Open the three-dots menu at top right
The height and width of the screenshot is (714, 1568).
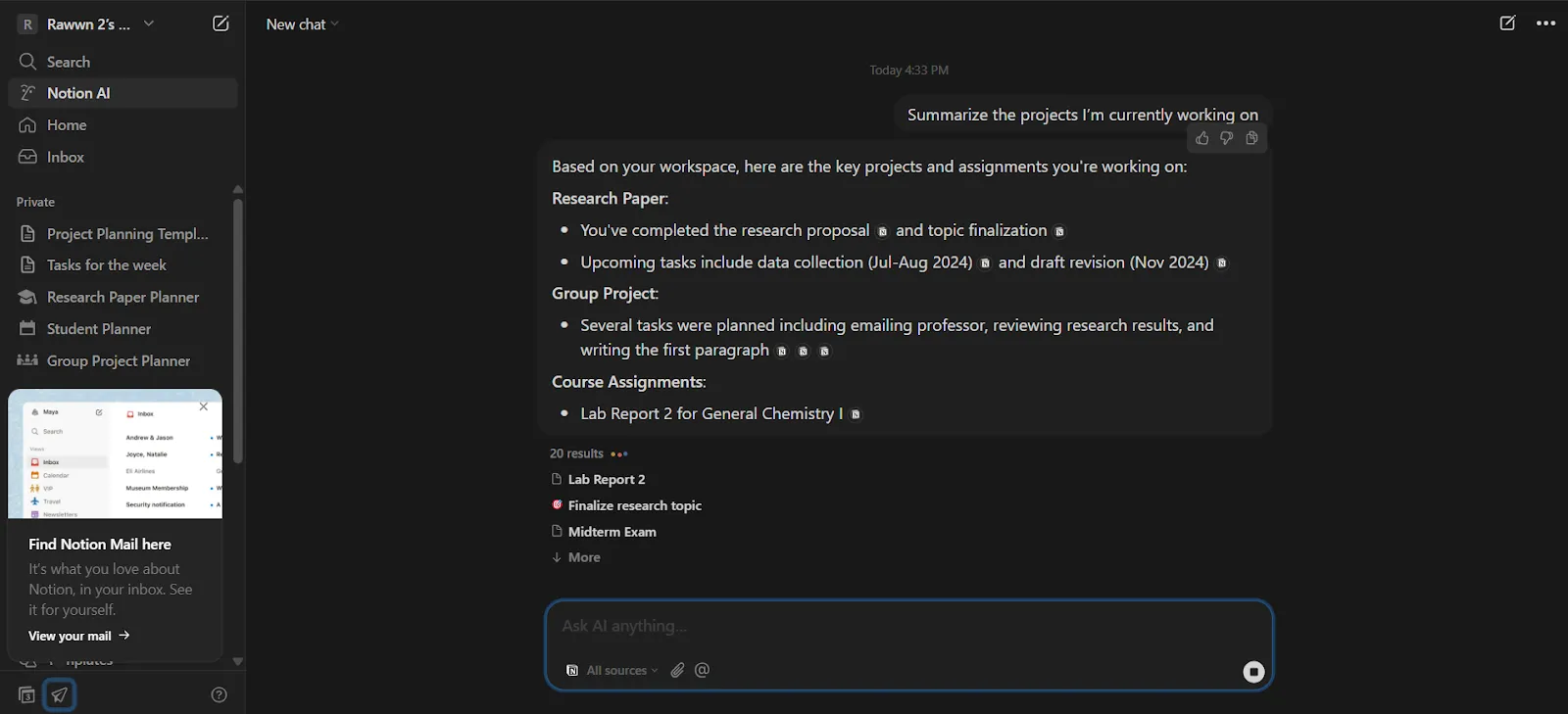1545,24
